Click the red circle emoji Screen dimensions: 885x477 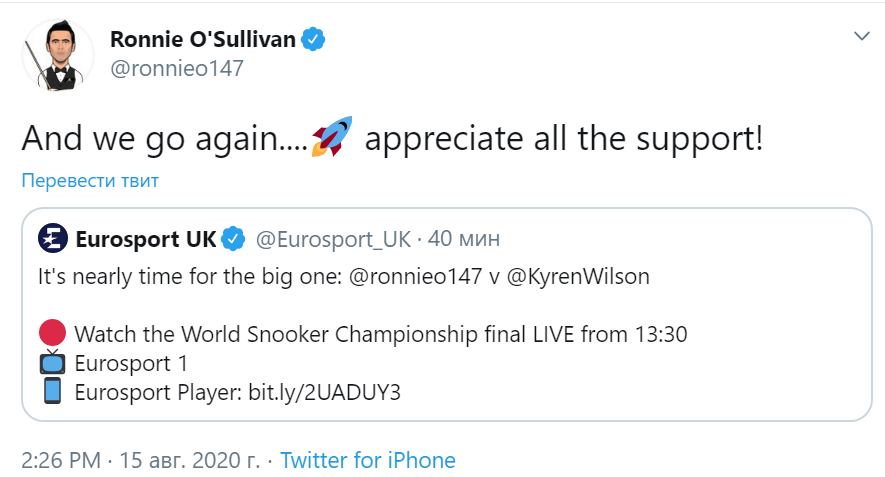(54, 333)
